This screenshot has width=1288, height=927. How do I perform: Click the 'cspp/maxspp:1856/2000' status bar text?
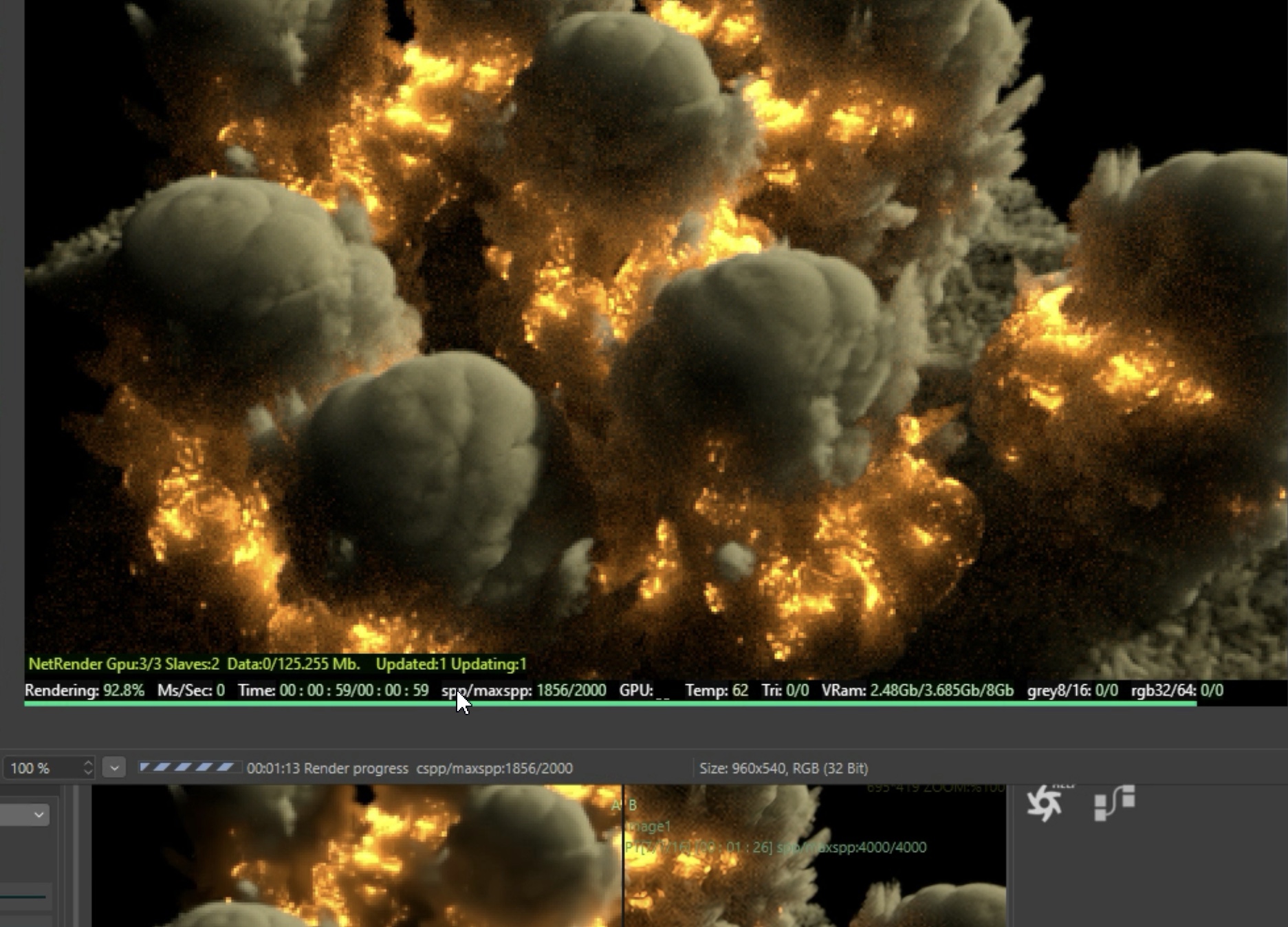point(494,768)
